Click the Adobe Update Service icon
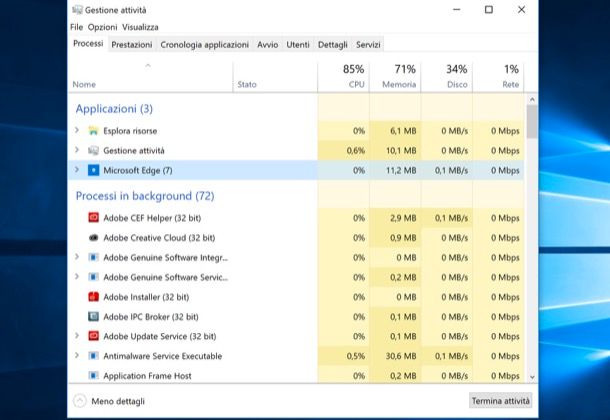The height and width of the screenshot is (420, 610). tap(93, 336)
